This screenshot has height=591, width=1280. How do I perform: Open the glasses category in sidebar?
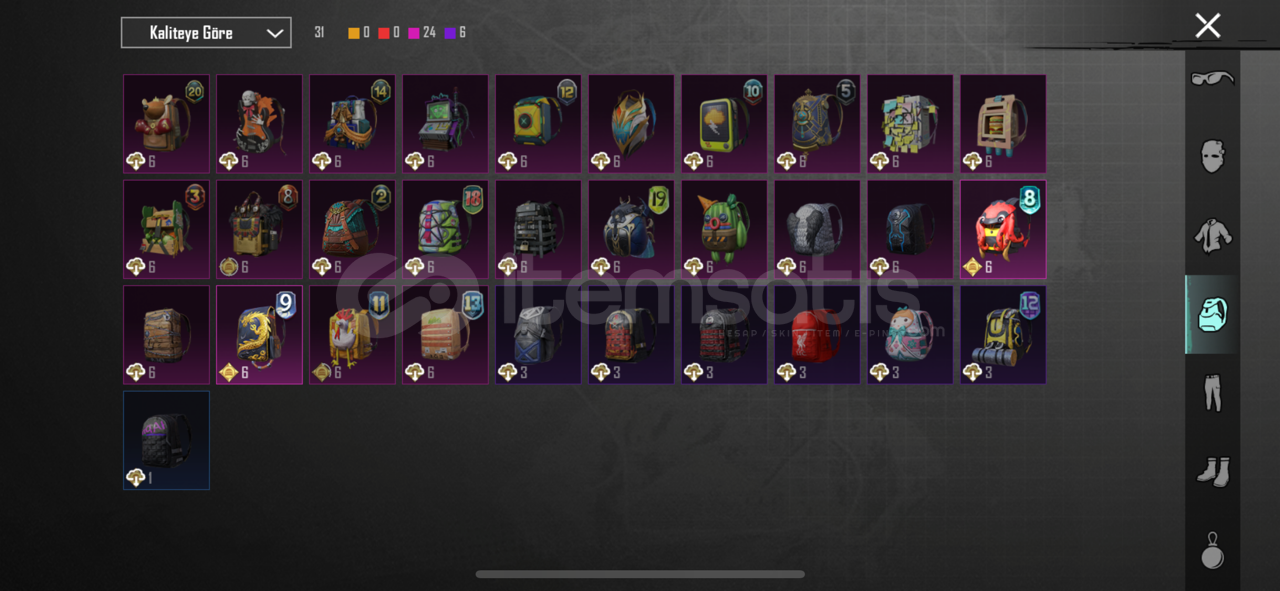click(1212, 78)
